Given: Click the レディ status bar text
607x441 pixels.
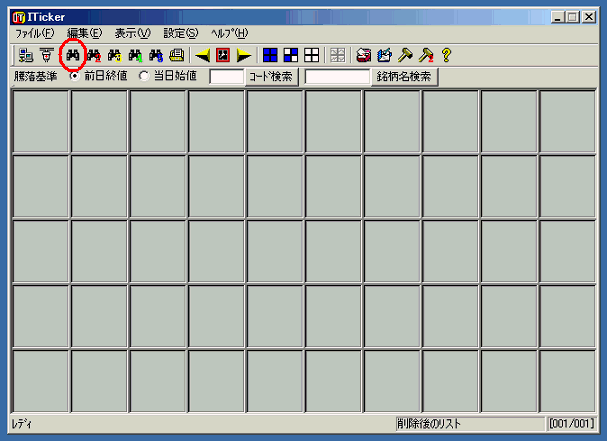Looking at the screenshot, I should coord(22,424).
